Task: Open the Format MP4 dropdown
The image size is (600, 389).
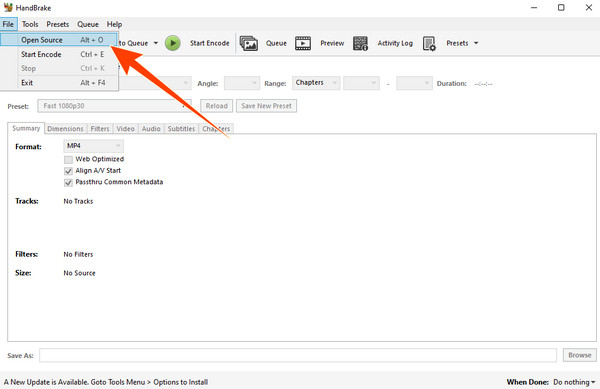Action: click(x=93, y=146)
